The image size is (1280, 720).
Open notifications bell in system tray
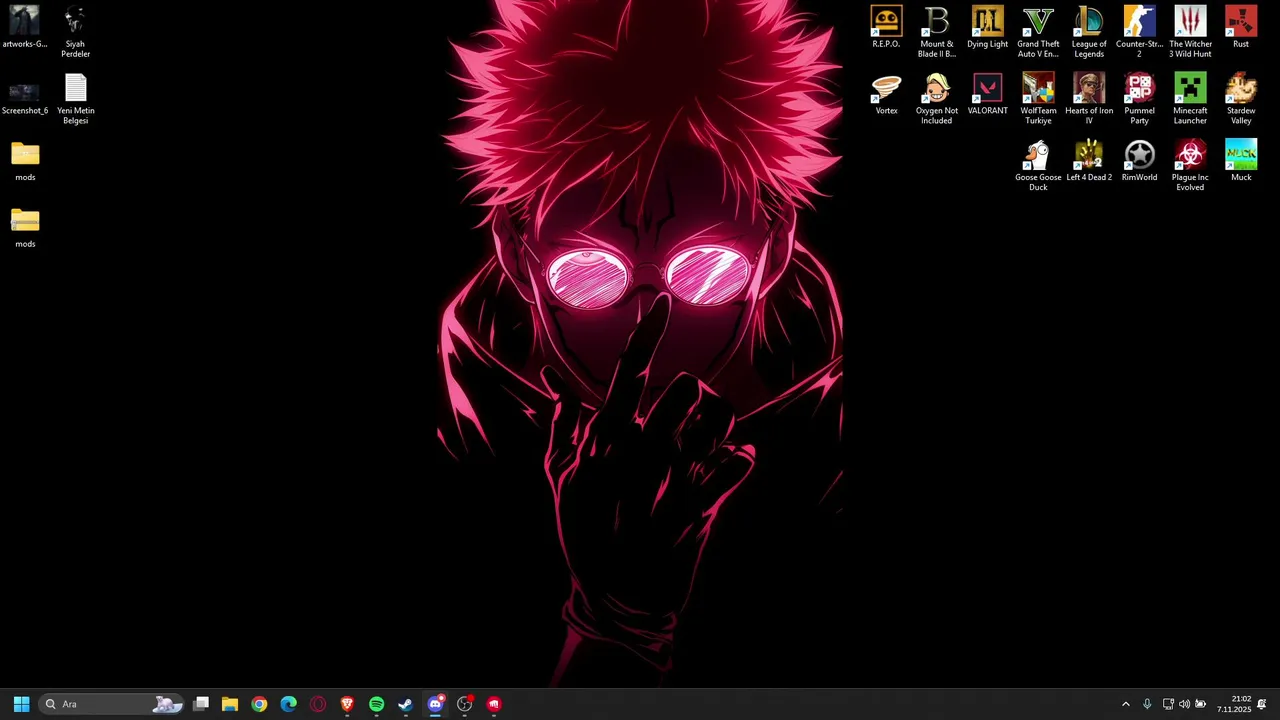(x=1262, y=704)
